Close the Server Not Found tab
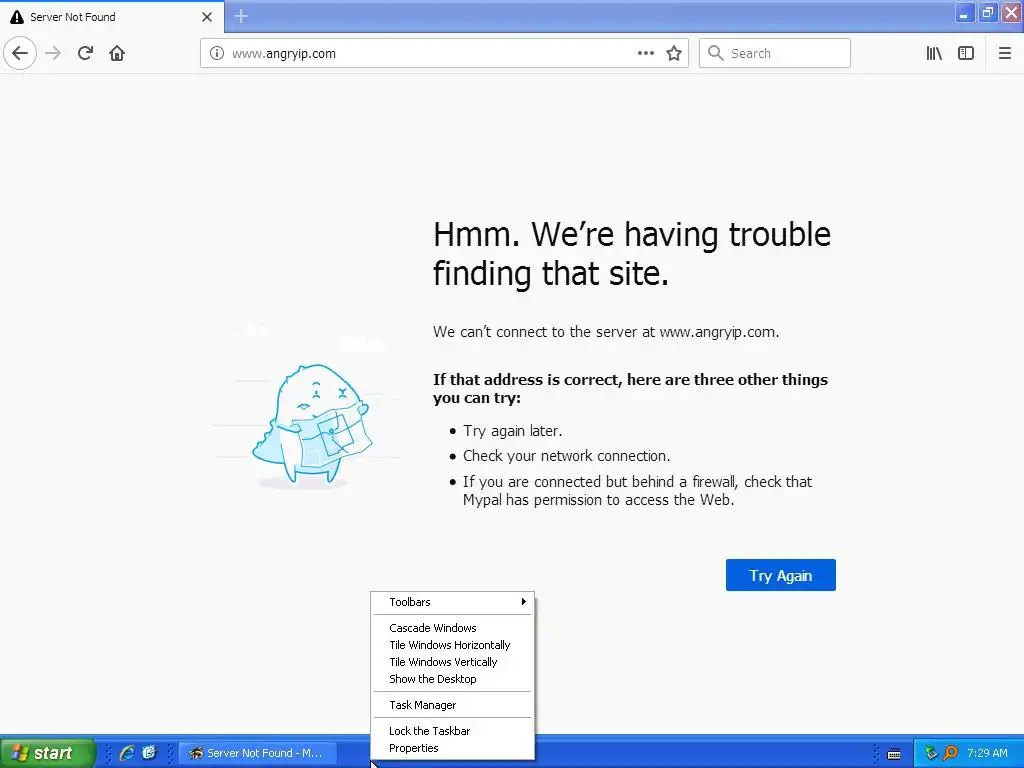This screenshot has height=768, width=1024. point(206,17)
